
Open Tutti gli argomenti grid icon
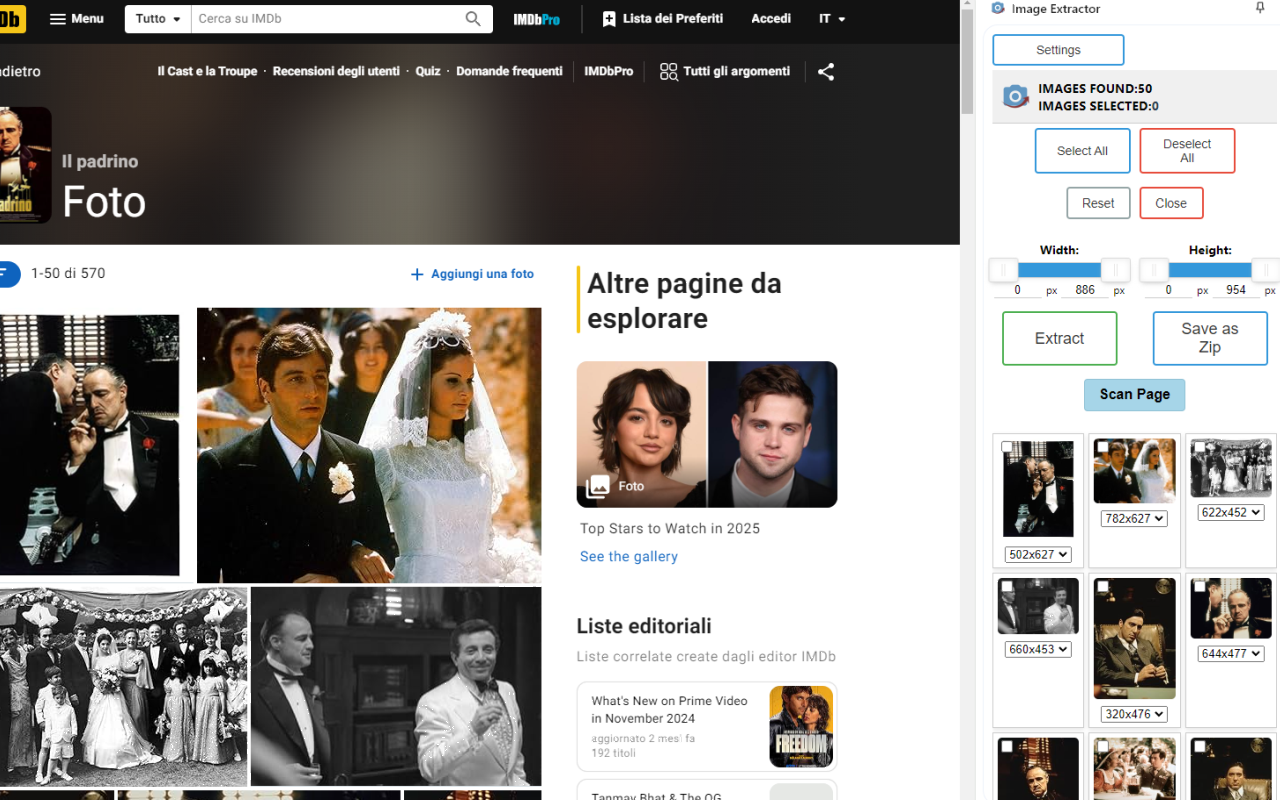[x=669, y=72]
